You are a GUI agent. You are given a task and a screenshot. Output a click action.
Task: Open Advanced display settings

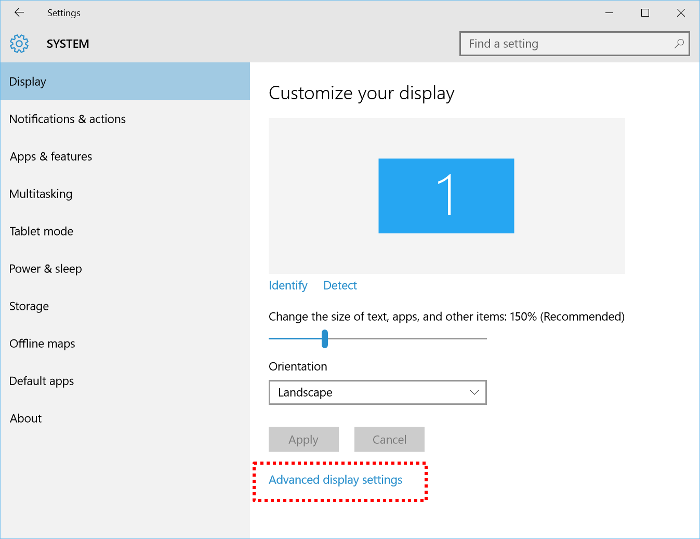click(x=336, y=480)
